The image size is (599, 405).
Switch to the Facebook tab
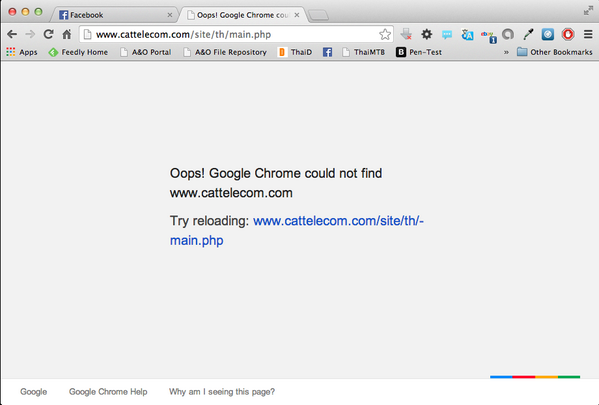coord(115,15)
